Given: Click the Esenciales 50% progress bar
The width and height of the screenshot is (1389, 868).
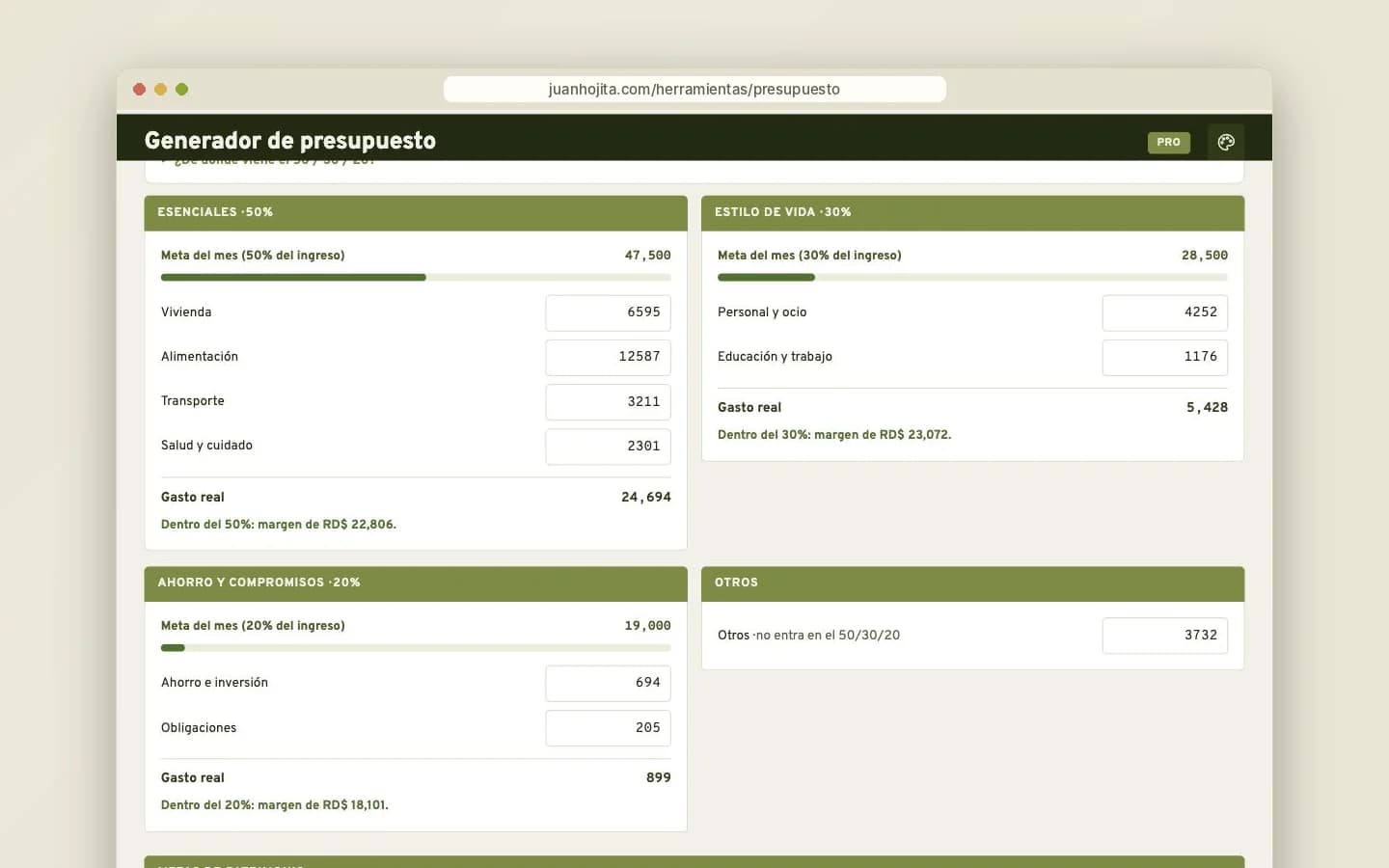Looking at the screenshot, I should [x=416, y=278].
